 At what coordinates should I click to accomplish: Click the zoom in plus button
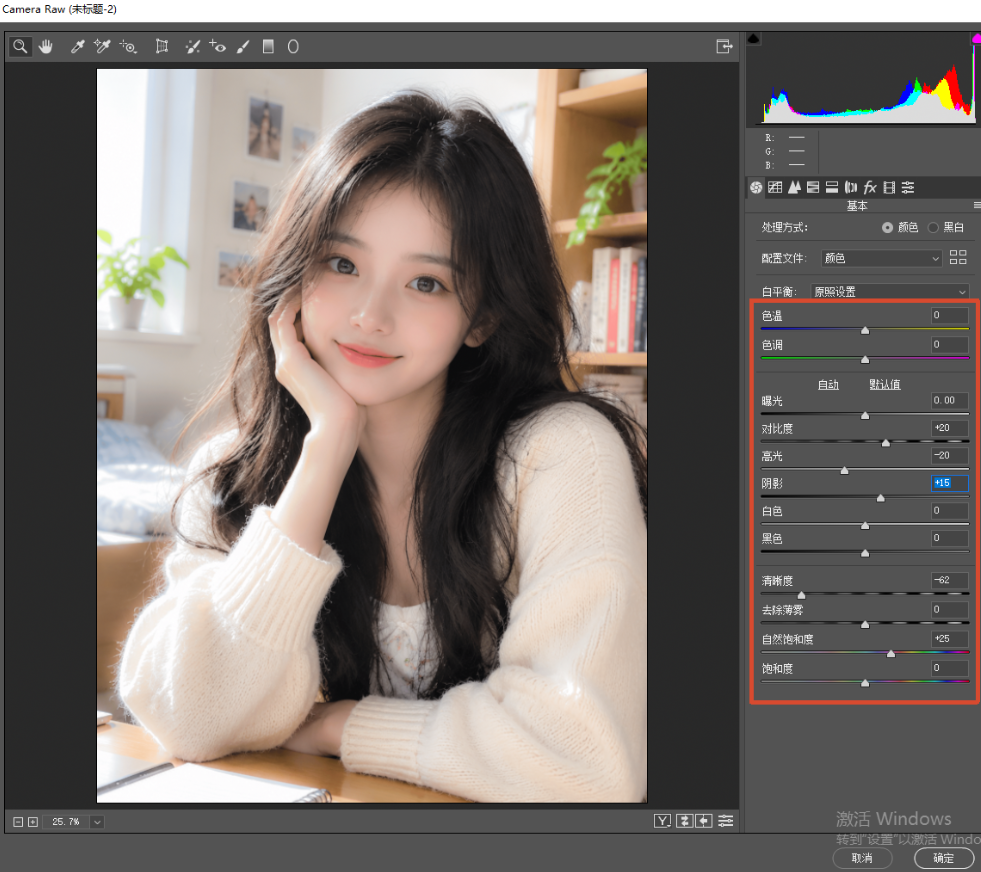pyautogui.click(x=33, y=822)
